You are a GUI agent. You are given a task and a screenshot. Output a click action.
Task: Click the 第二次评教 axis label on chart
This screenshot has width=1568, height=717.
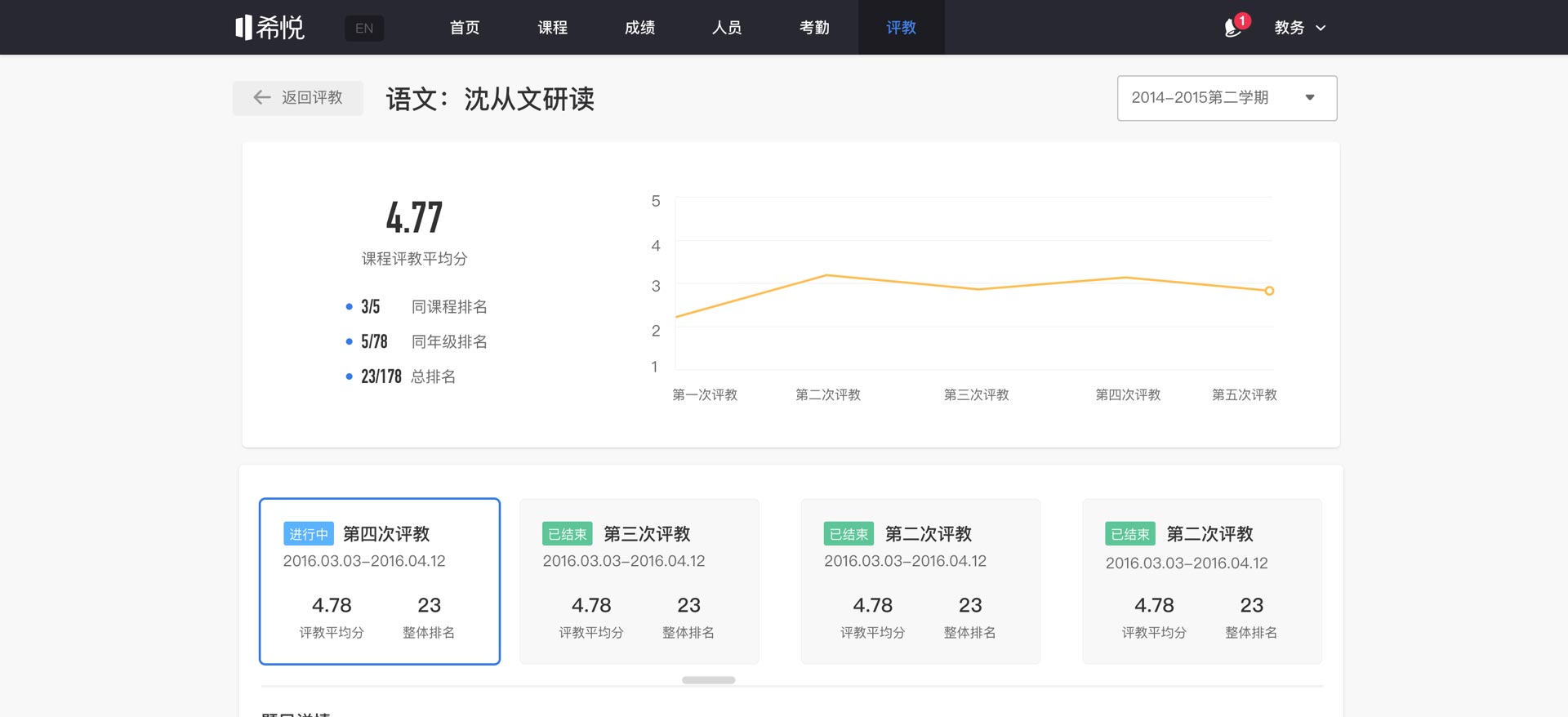tap(828, 395)
